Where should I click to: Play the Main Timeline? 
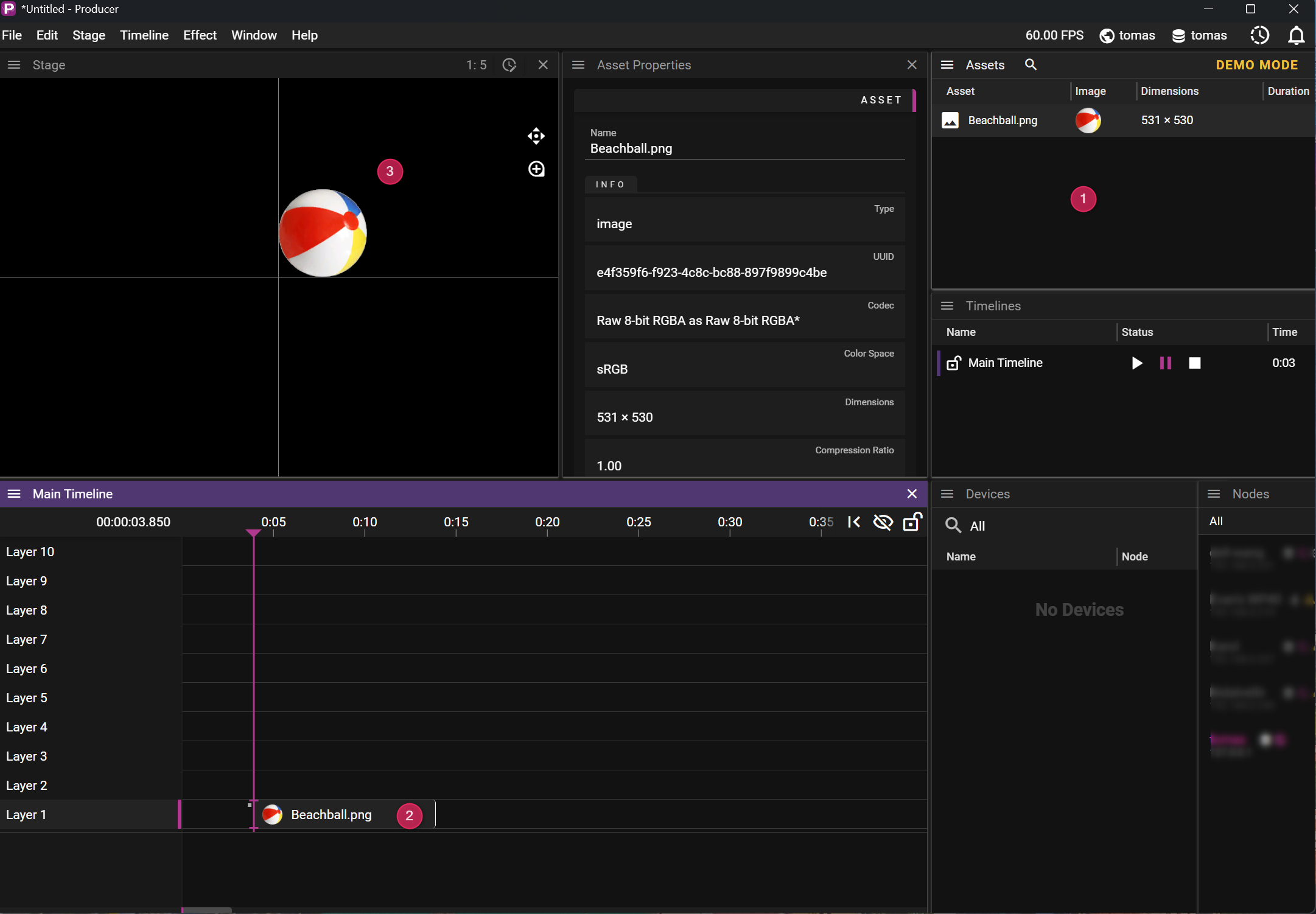(1136, 363)
